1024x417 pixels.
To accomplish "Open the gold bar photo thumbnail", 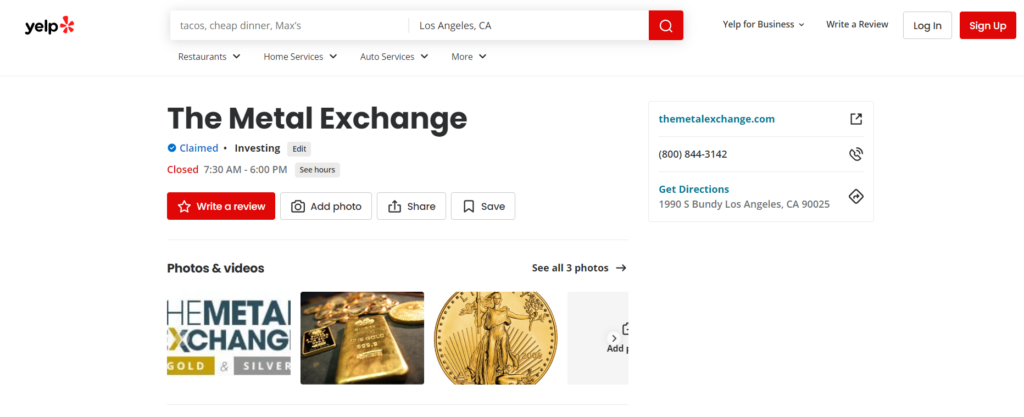I will click(362, 338).
